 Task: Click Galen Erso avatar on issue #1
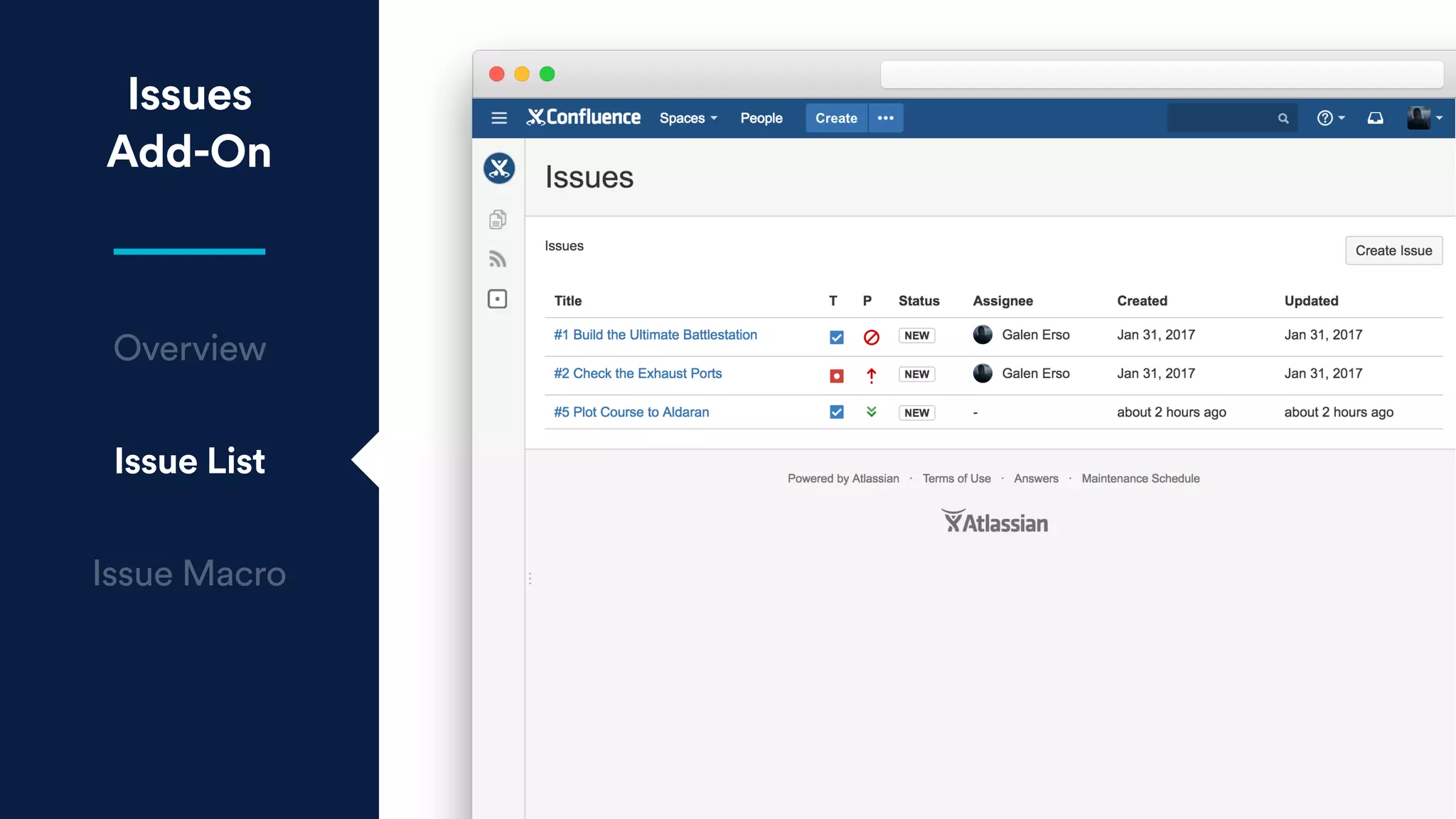pos(983,335)
